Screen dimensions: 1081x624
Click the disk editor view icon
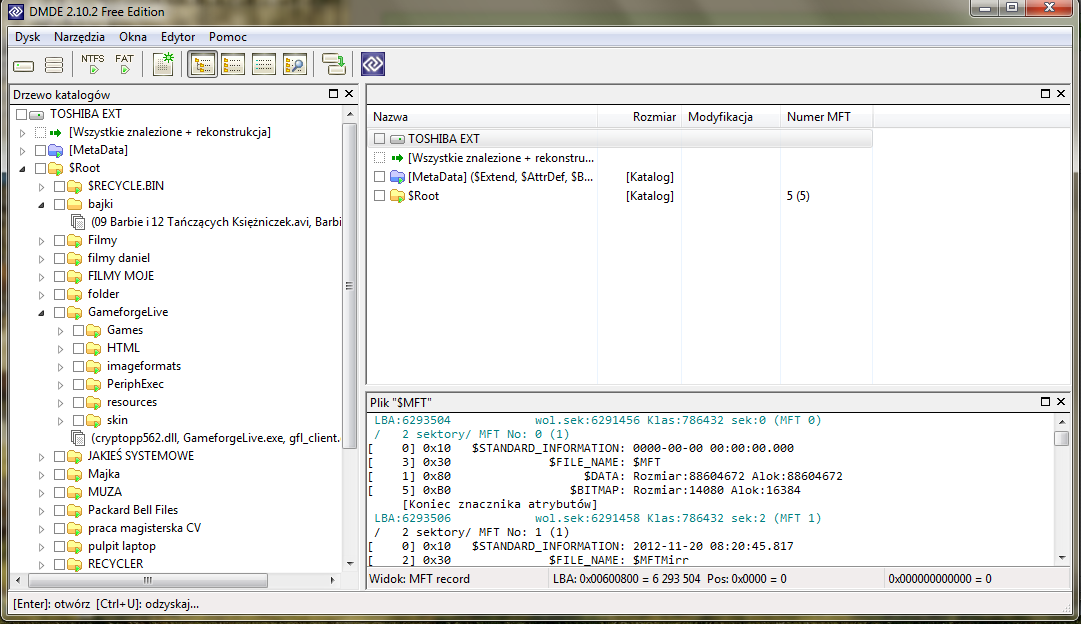pyautogui.click(x=264, y=64)
